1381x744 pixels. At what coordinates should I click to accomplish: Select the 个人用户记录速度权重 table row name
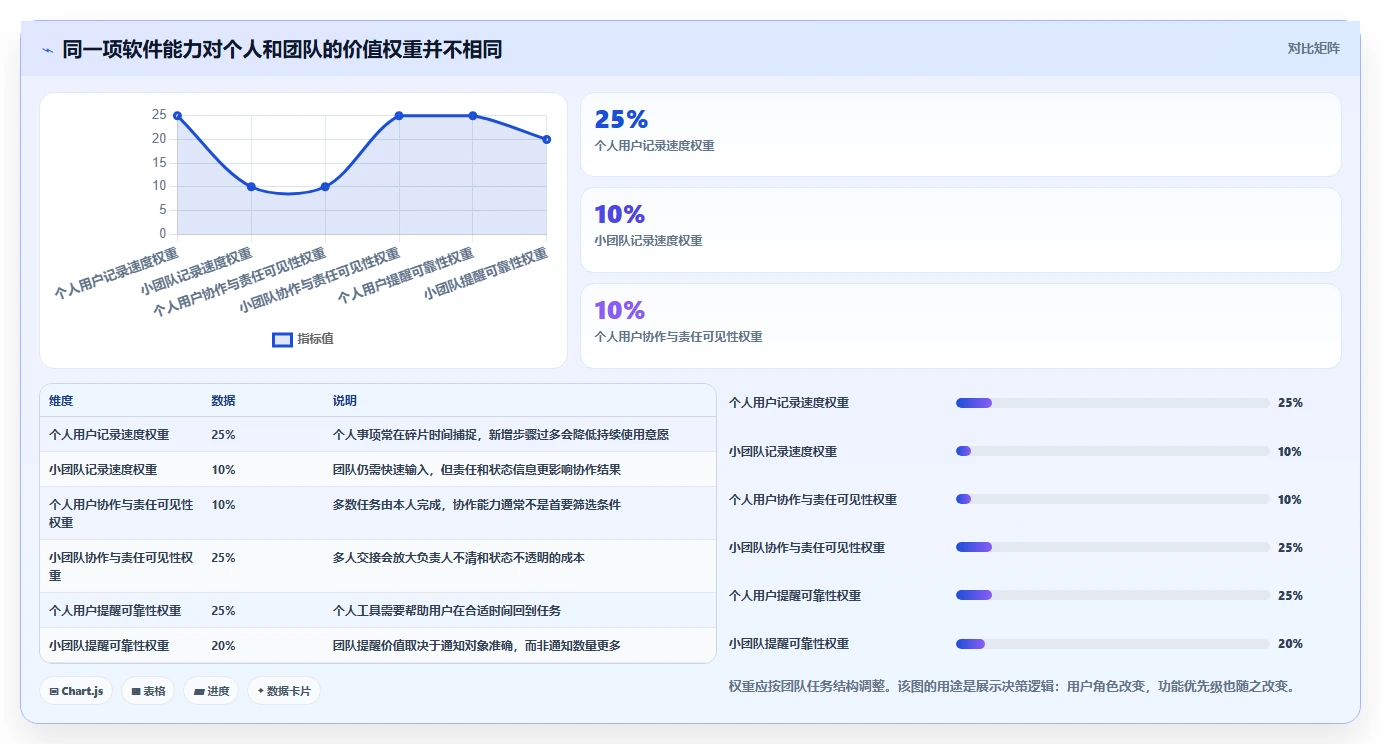pos(109,435)
